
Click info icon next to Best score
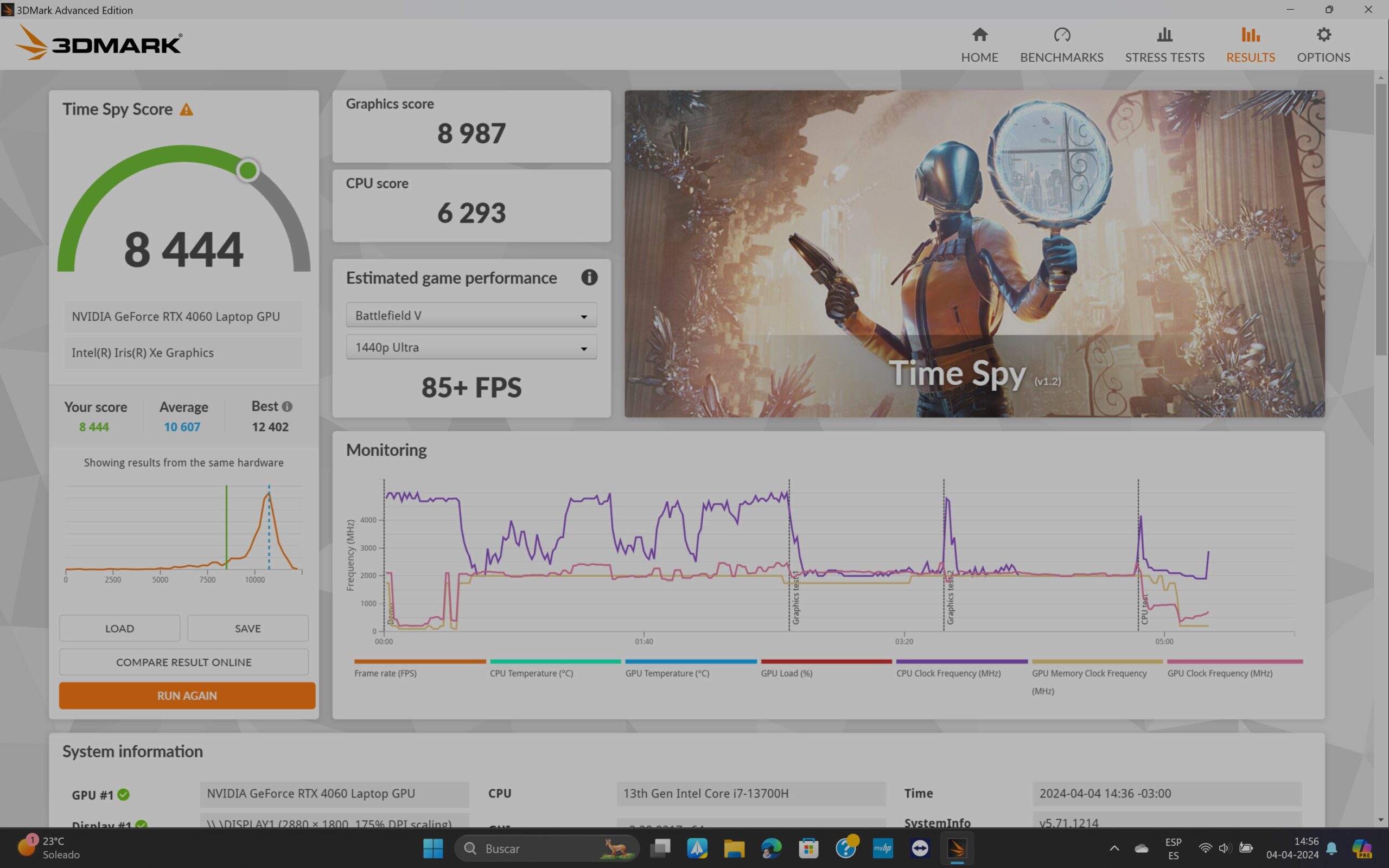pos(287,406)
